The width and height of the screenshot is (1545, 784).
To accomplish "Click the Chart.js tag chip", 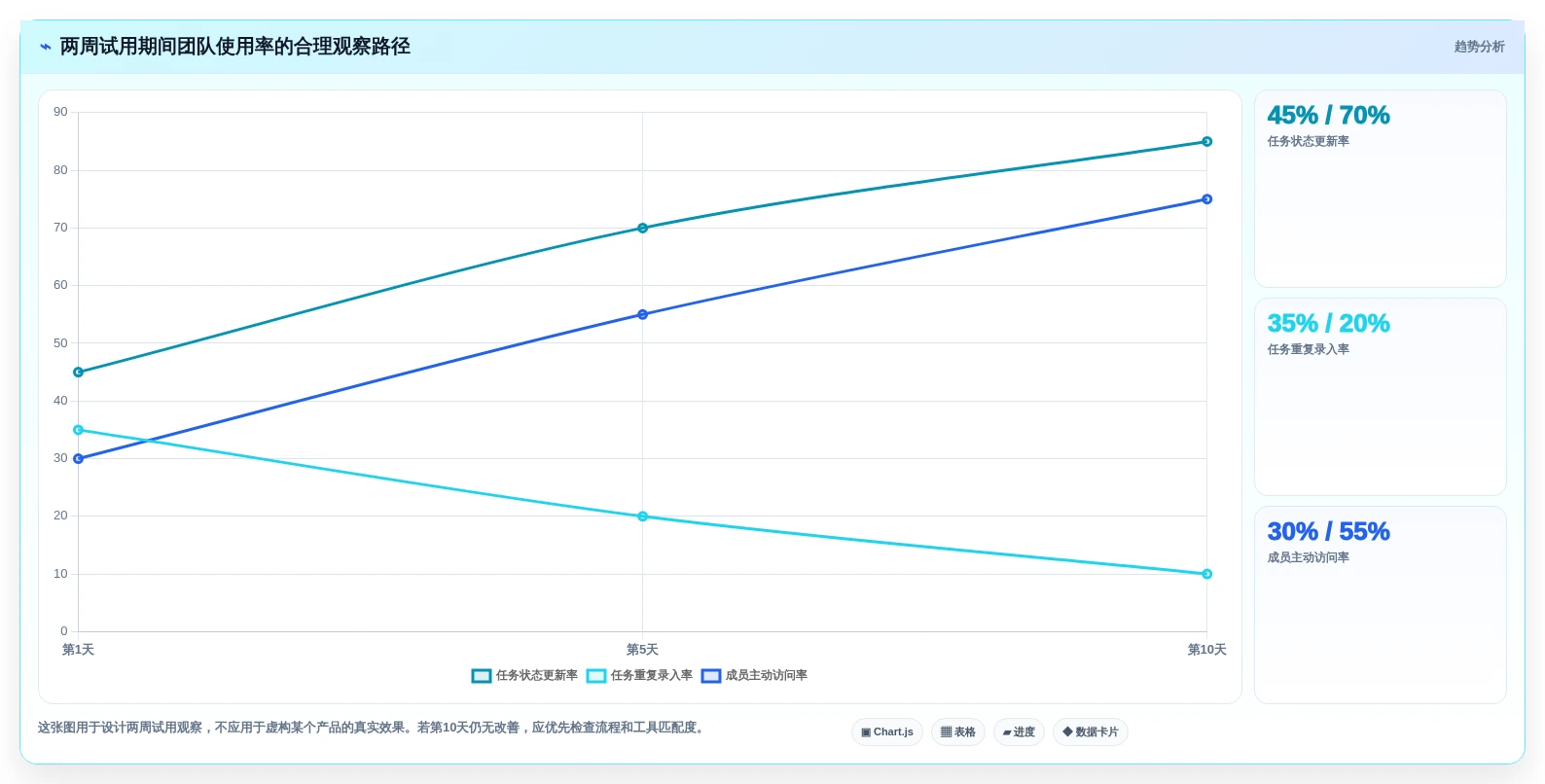I will tap(887, 732).
